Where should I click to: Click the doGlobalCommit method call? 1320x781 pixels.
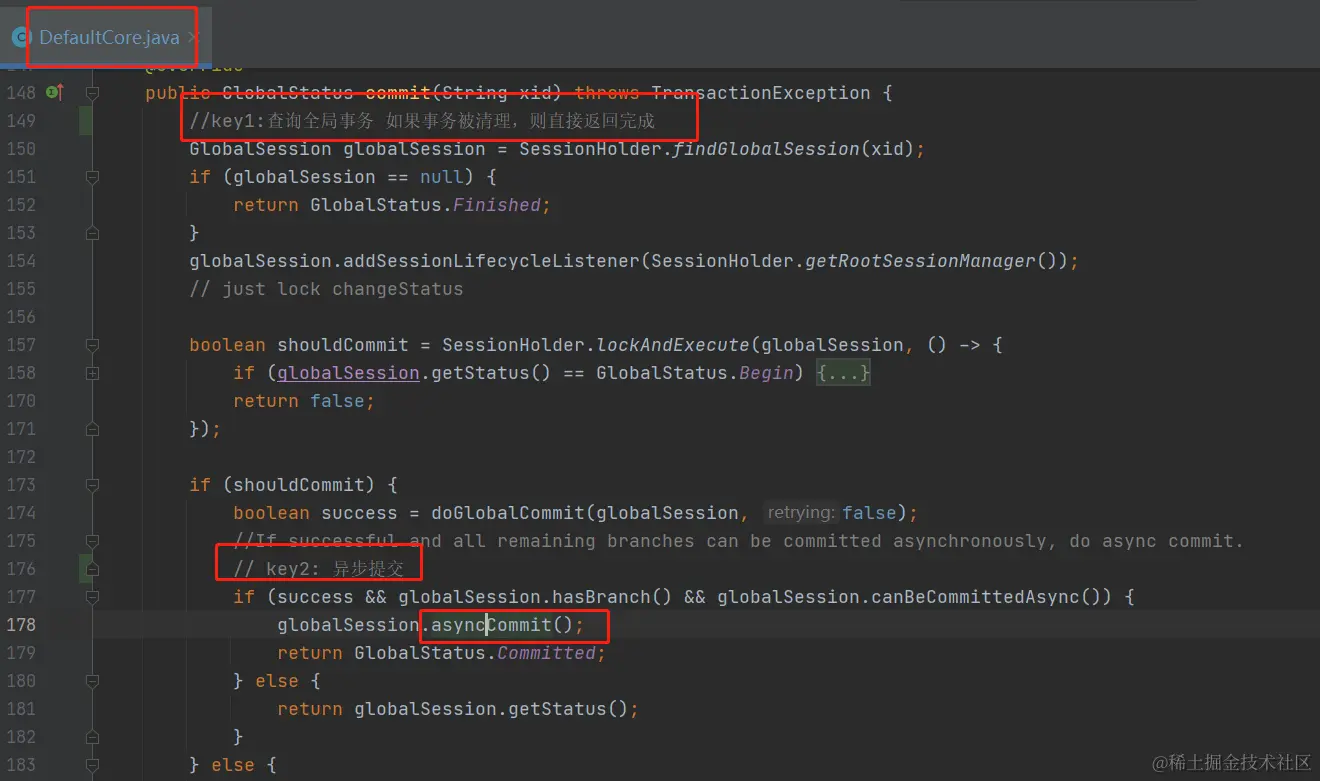508,513
